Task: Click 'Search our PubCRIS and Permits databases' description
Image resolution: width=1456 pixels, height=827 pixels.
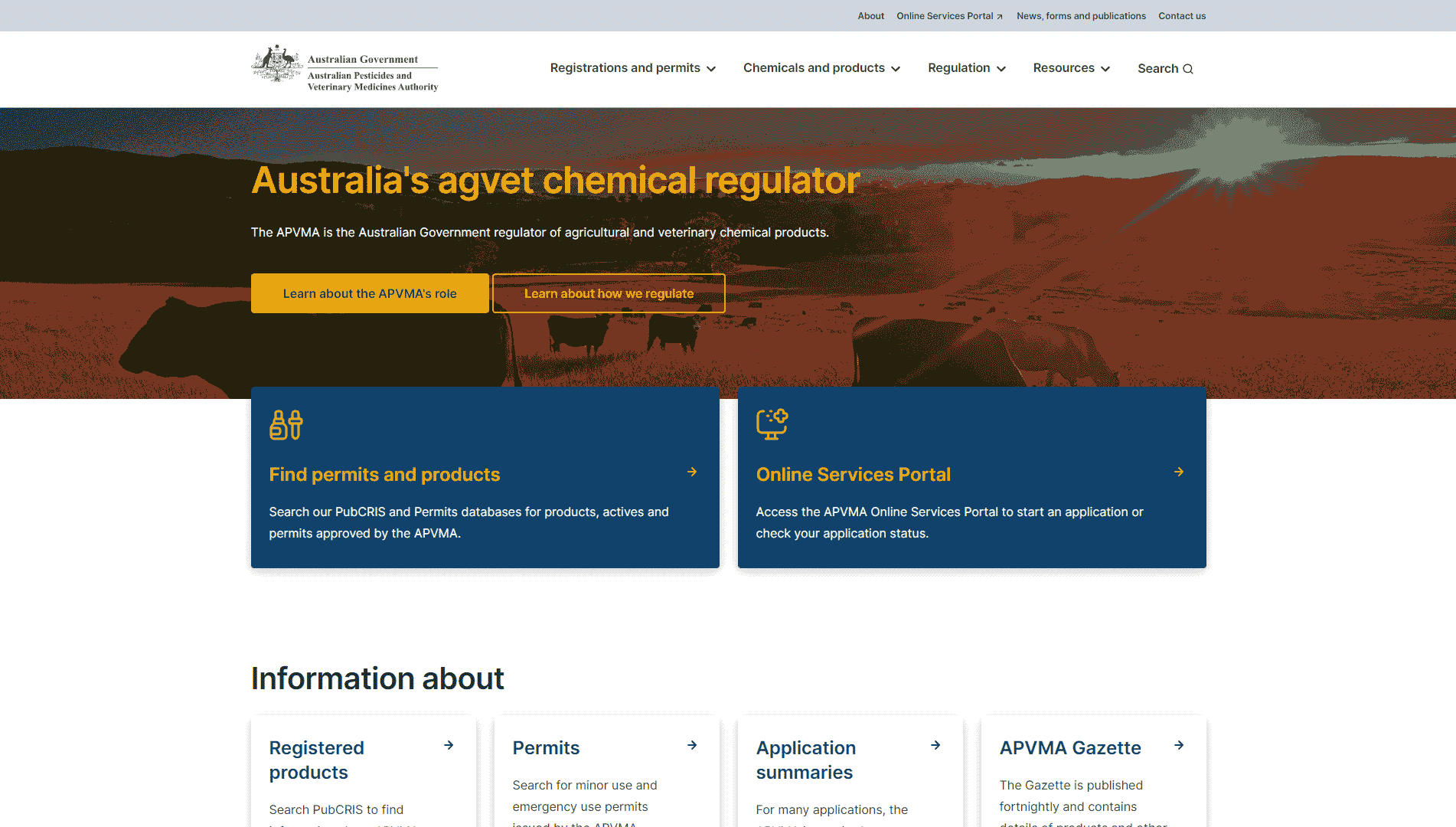Action: (468, 522)
